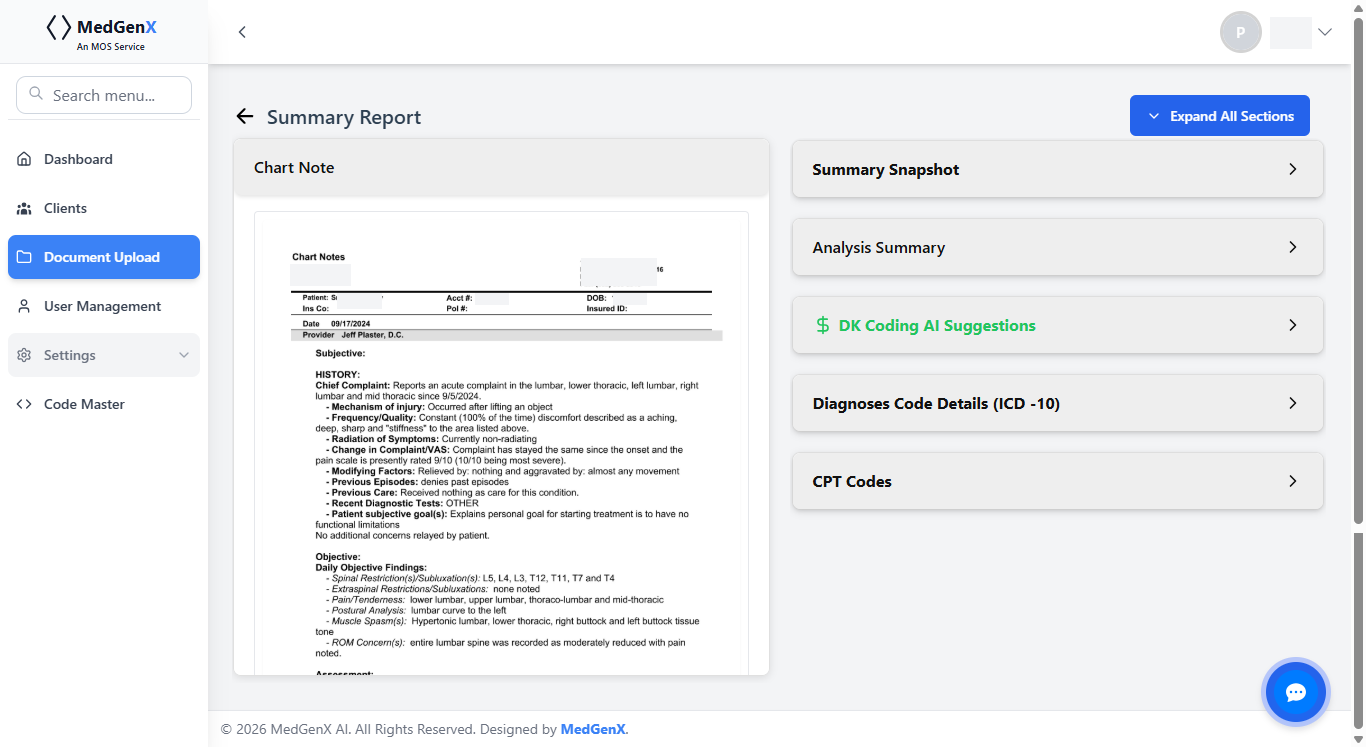This screenshot has height=747, width=1366.
Task: Navigate to Dashboard from the sidebar
Action: point(76,158)
